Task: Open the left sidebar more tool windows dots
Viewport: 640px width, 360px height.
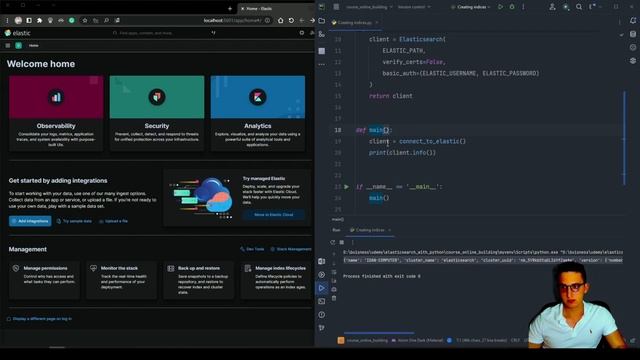Action: [322, 64]
